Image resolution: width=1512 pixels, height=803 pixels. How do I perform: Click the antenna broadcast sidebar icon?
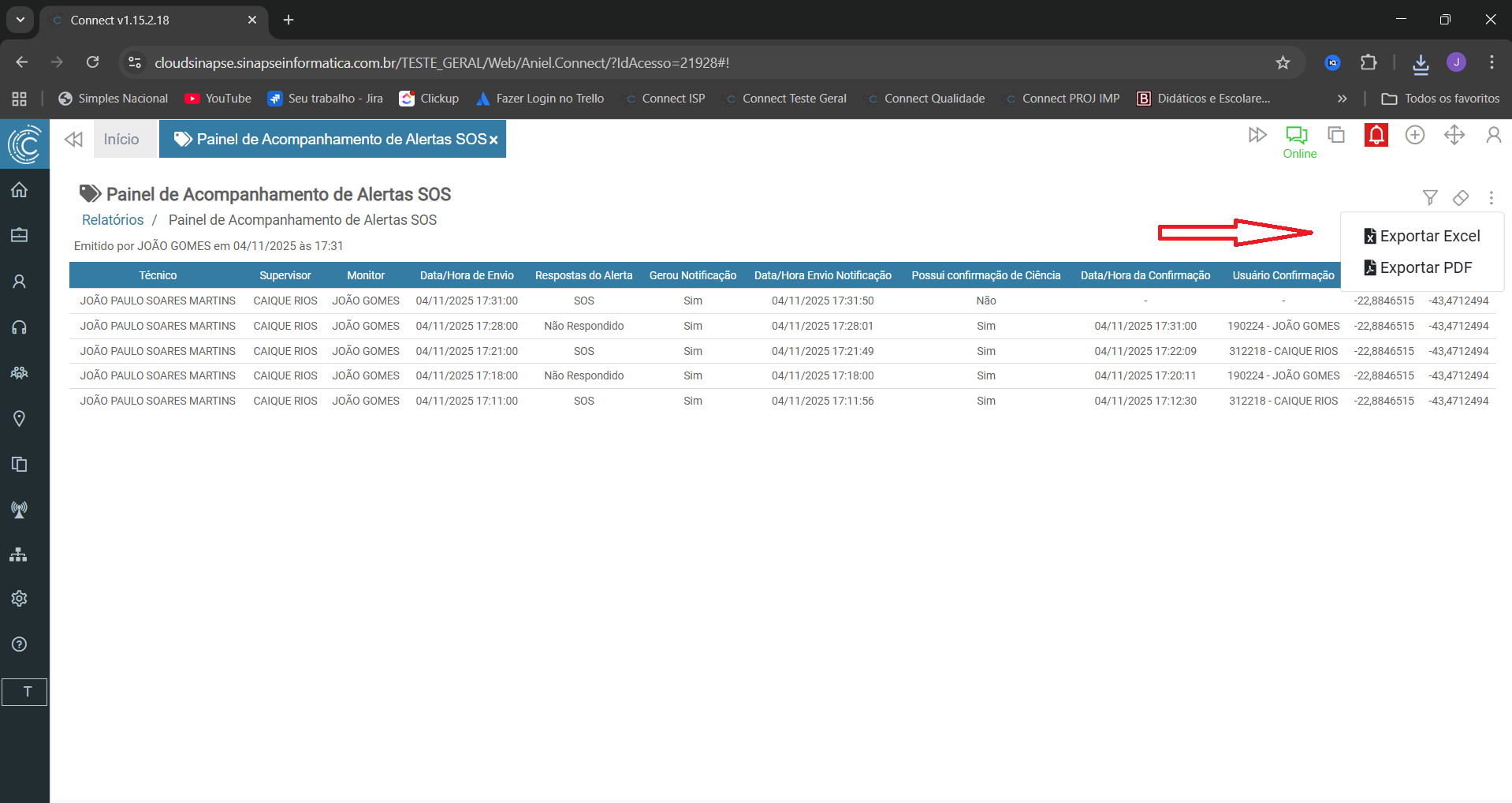20,510
